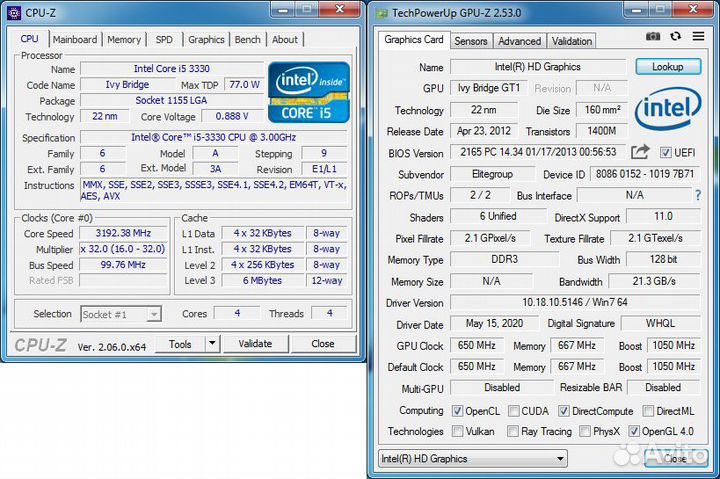The height and width of the screenshot is (479, 720).
Task: Click the Bus Interface question mark
Action: coord(698,196)
